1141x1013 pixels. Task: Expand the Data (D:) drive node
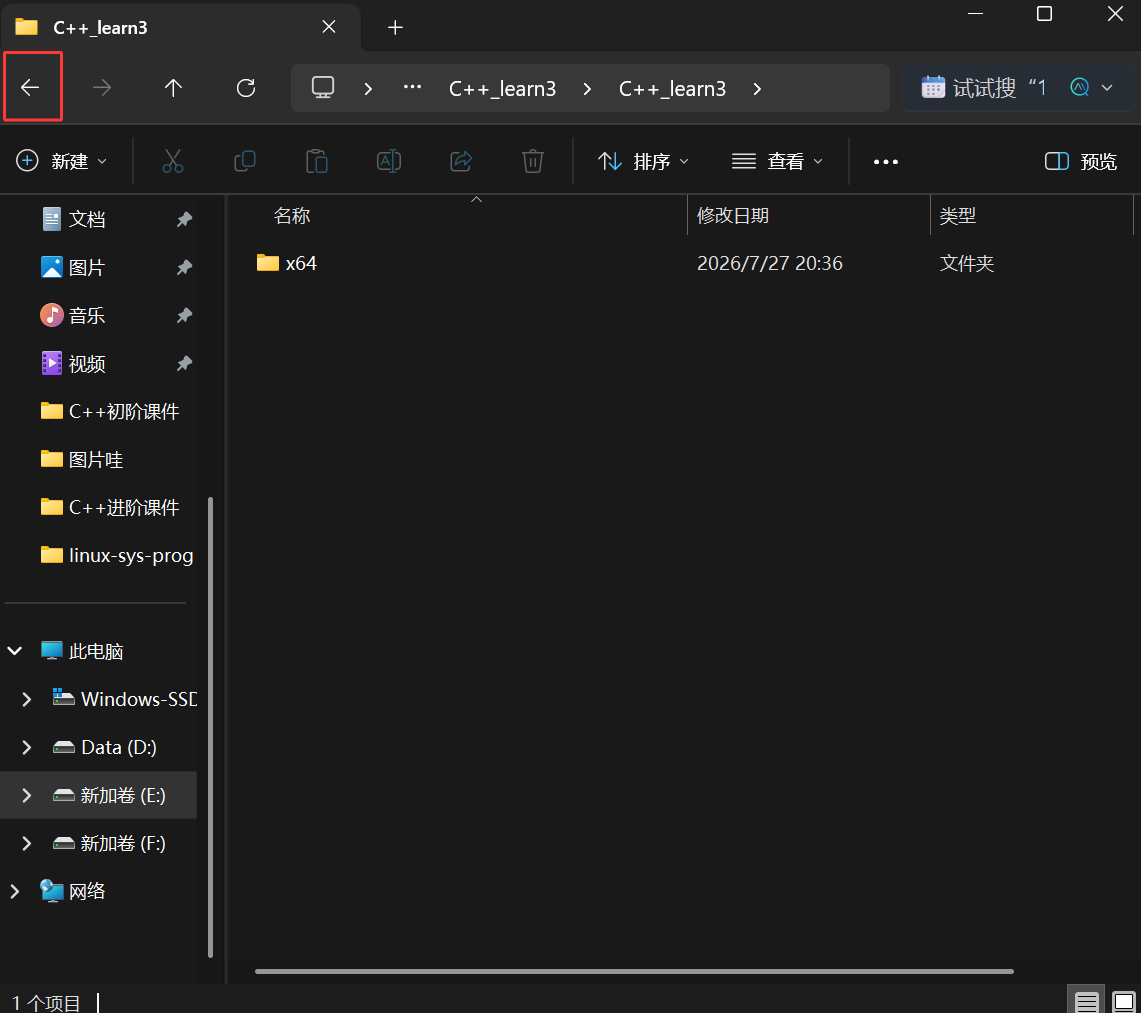click(27, 747)
